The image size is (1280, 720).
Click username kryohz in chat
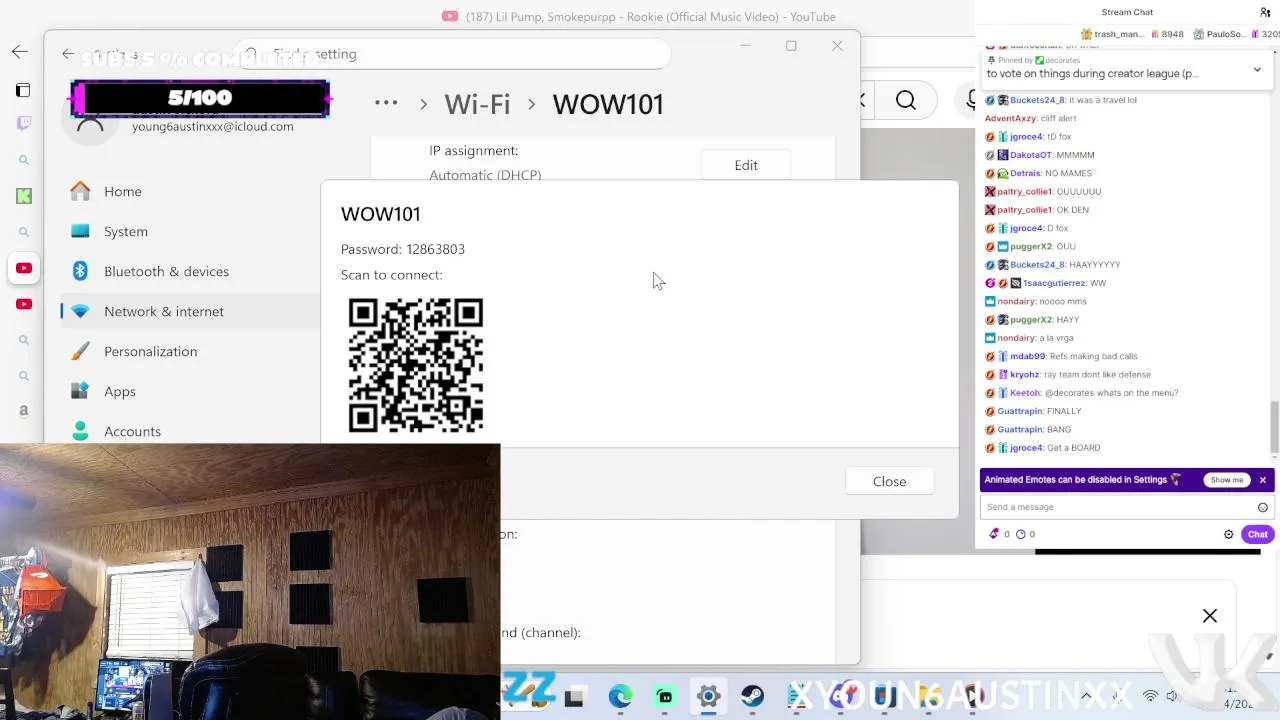(x=1025, y=374)
